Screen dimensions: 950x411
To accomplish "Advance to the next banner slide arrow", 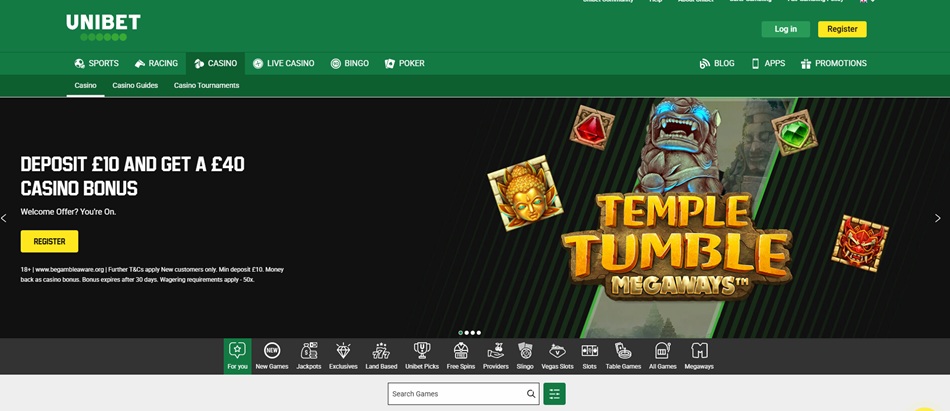I will point(937,218).
